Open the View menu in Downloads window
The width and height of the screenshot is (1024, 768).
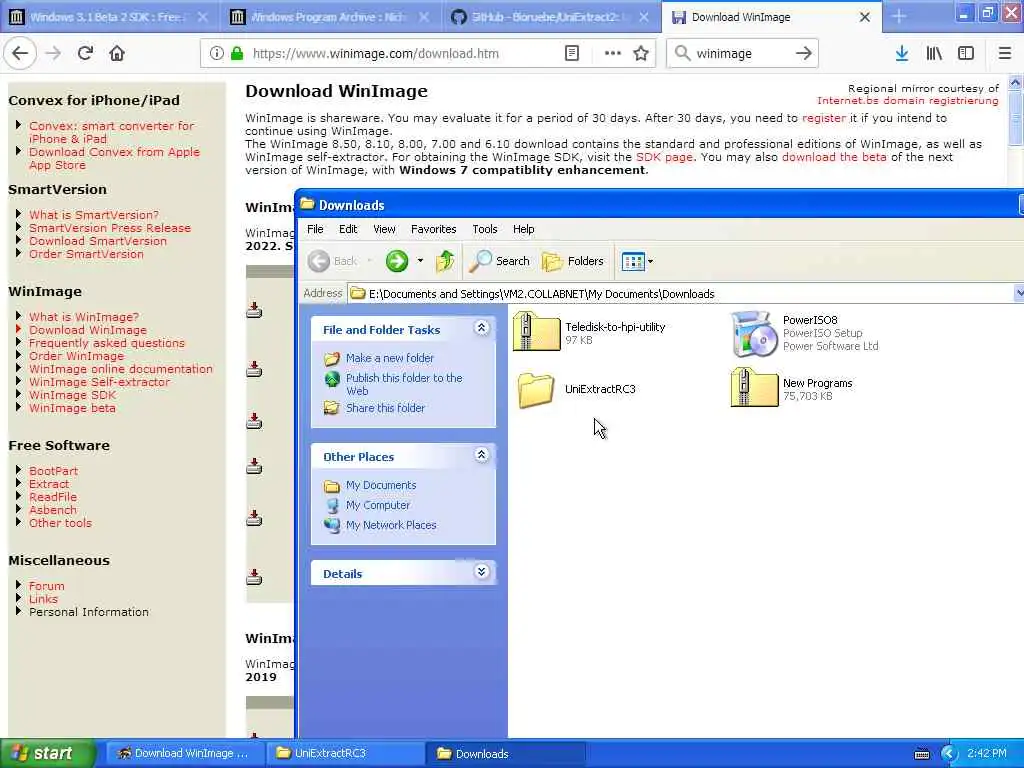[x=384, y=229]
